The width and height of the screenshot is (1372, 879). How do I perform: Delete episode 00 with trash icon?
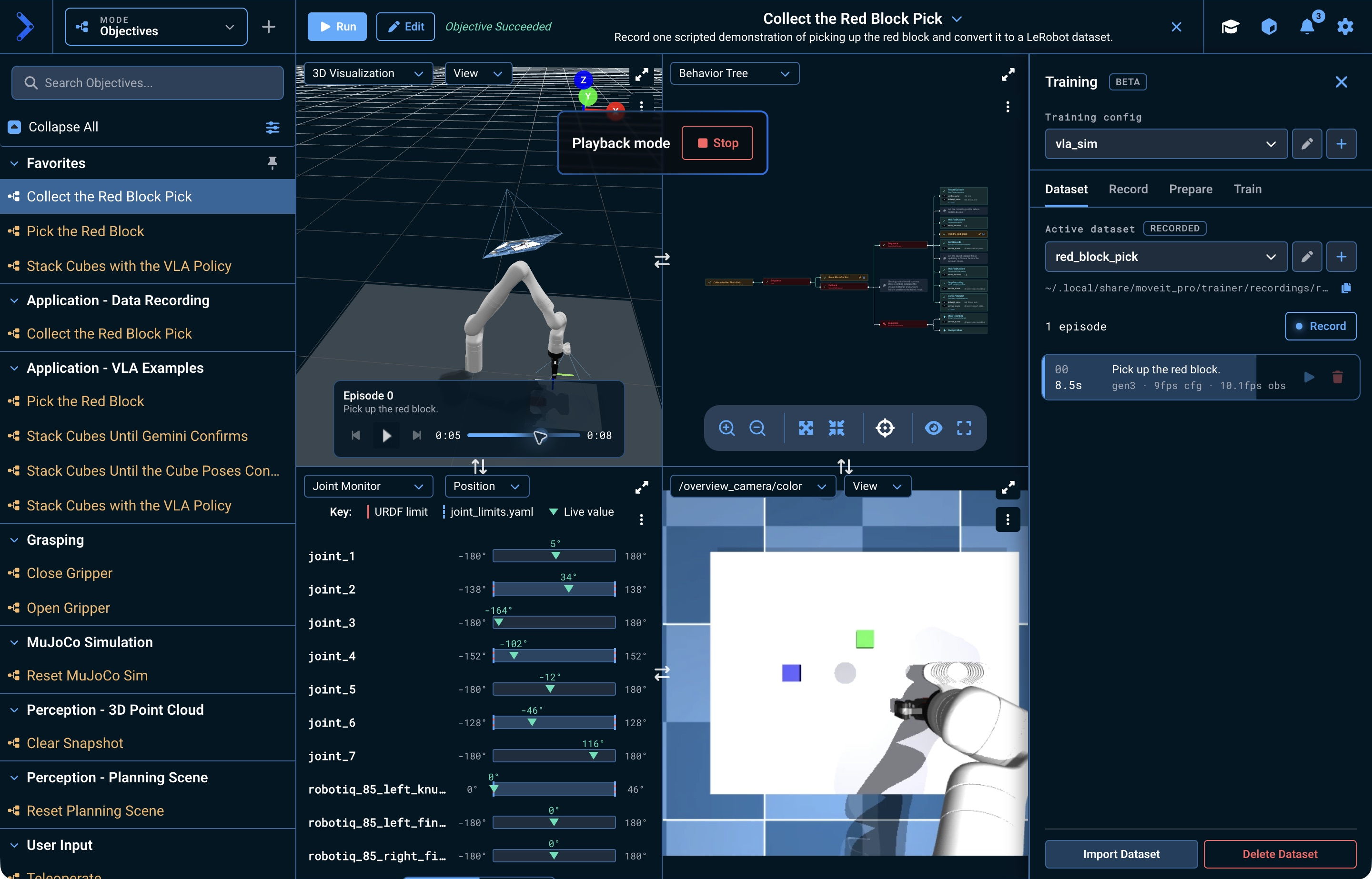[1337, 377]
